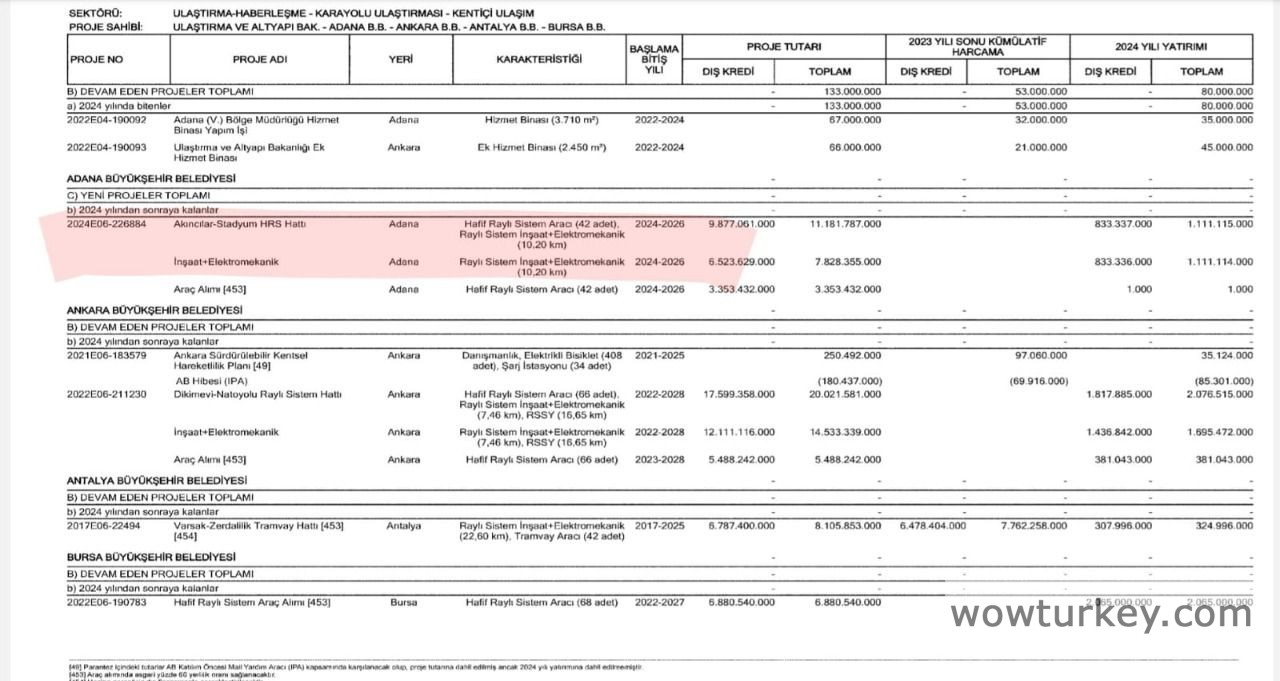Click the C) YENİ PROJELER TOPLAMI row
Image resolution: width=1280 pixels, height=681 pixels.
(x=138, y=195)
